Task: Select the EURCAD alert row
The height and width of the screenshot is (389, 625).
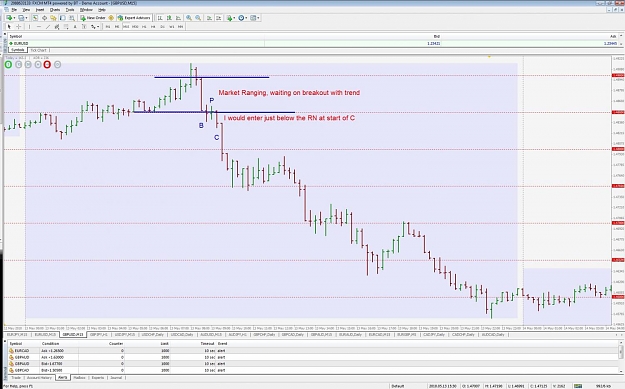Action: coord(313,351)
